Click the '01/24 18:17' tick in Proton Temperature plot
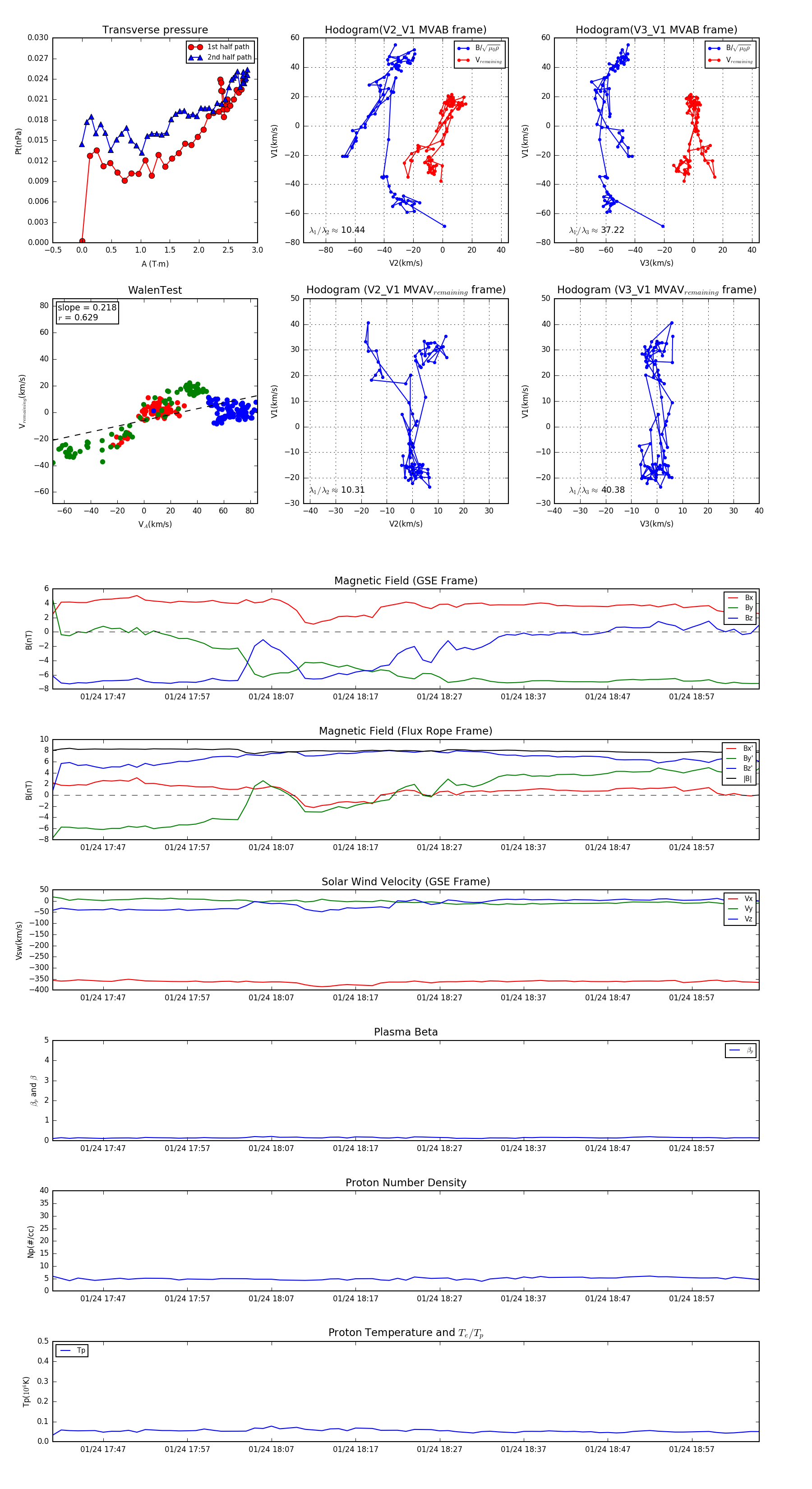The height and width of the screenshot is (1489, 812). tap(355, 1449)
